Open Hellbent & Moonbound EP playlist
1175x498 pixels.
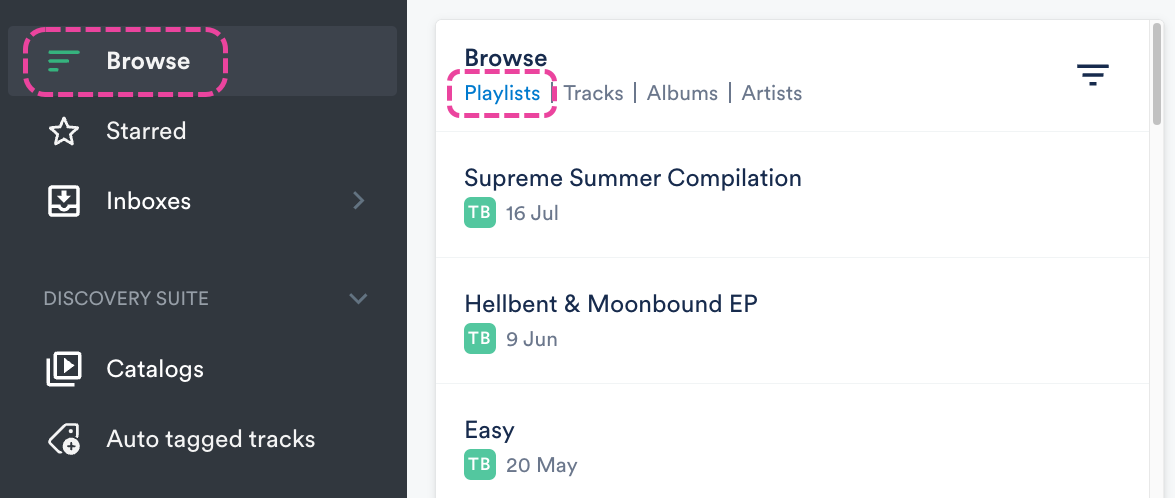coord(610,304)
